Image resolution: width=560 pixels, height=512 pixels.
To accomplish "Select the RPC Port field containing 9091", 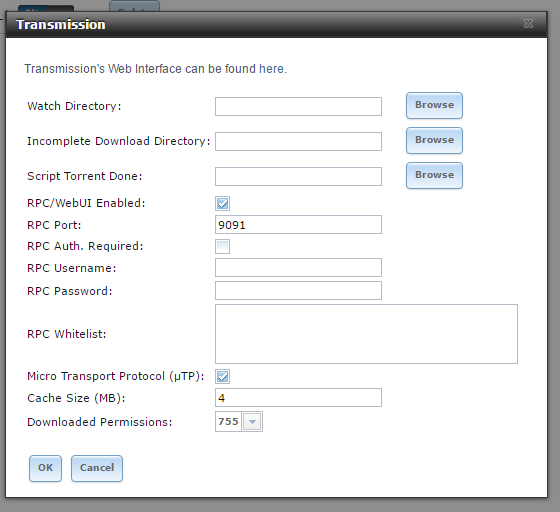I will pos(298,225).
